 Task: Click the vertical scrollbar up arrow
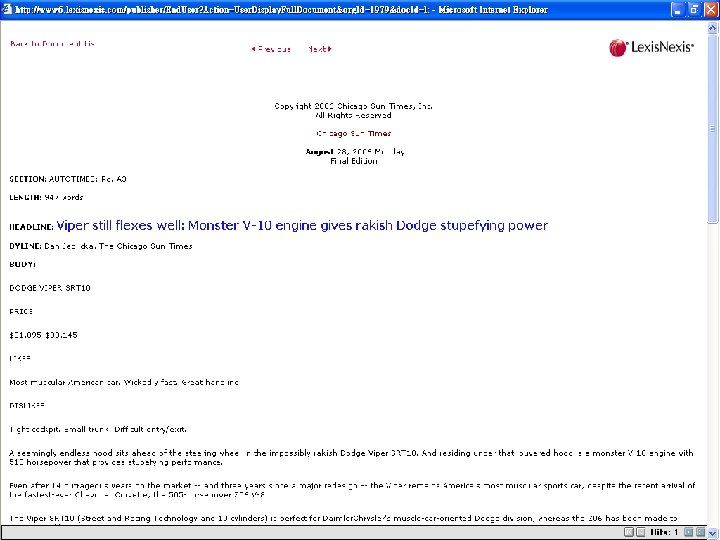point(712,28)
